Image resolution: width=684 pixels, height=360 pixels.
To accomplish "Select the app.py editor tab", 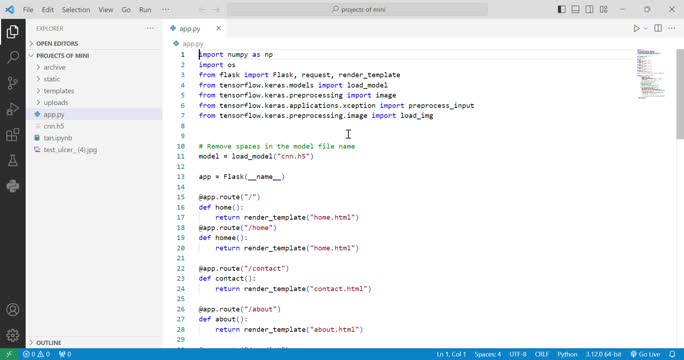I will coord(190,28).
